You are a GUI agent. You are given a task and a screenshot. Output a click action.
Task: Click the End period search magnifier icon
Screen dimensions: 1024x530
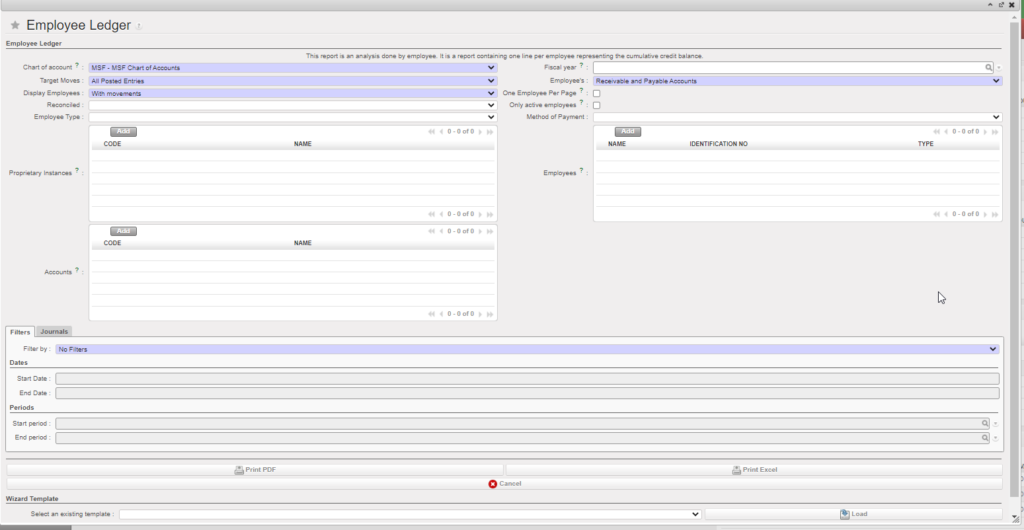point(986,438)
